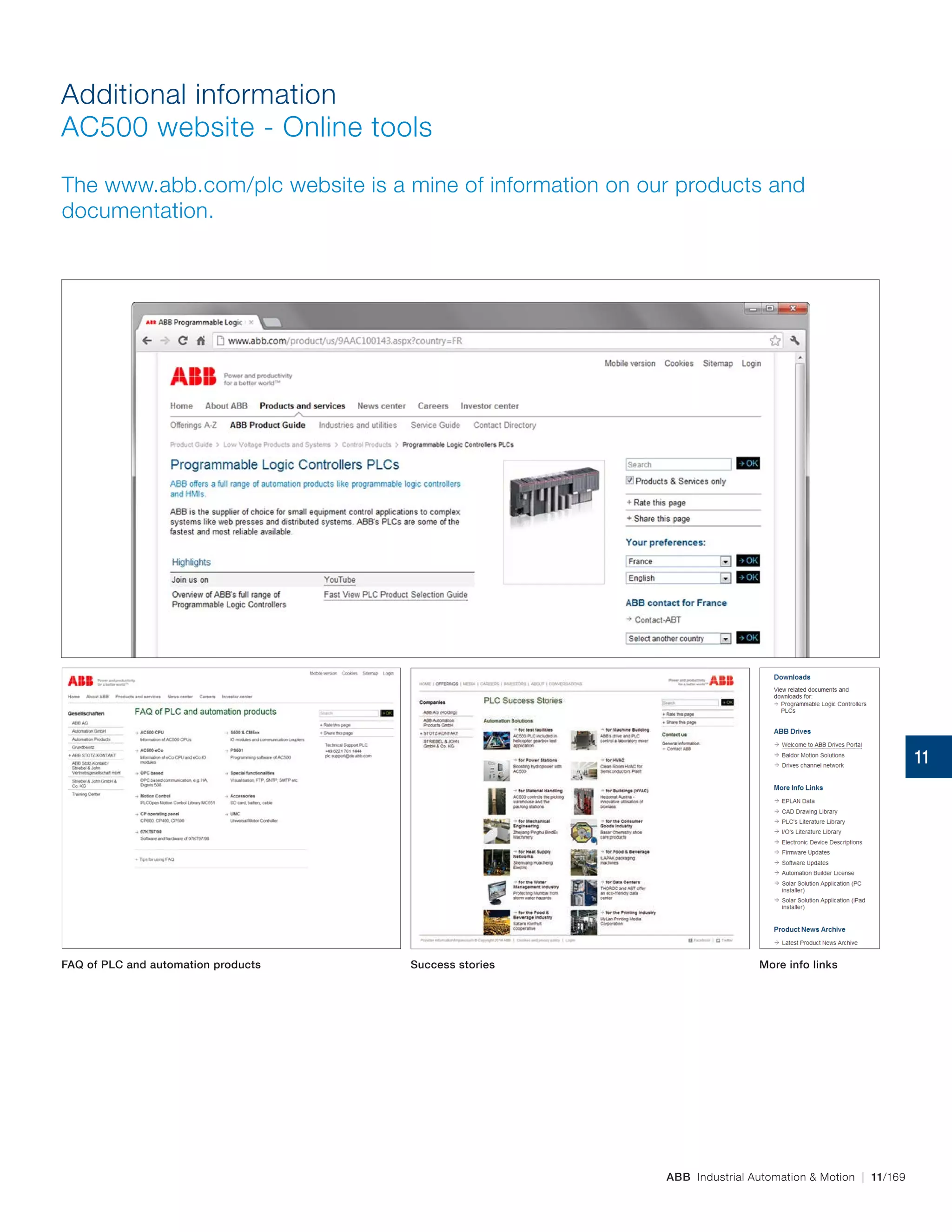The image size is (952, 1232).
Task: Open the Products and services menu
Action: (x=302, y=406)
